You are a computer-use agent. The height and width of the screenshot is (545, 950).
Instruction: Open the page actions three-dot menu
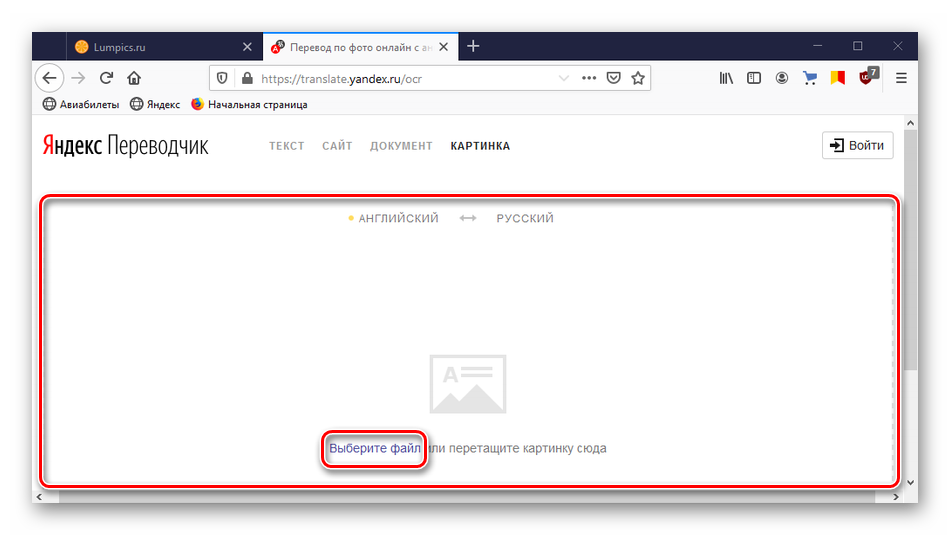(589, 78)
